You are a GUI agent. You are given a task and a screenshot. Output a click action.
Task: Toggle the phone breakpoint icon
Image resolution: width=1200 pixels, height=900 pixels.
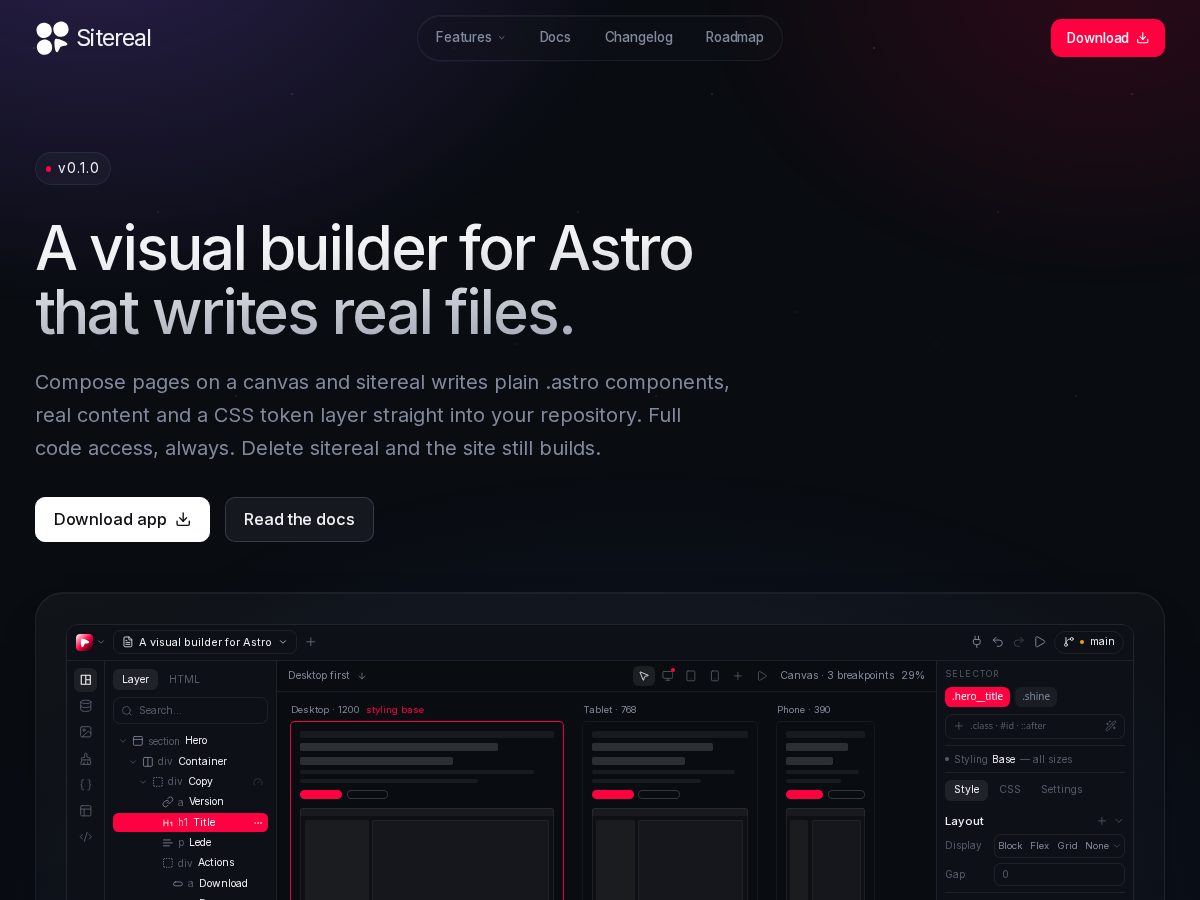point(715,676)
